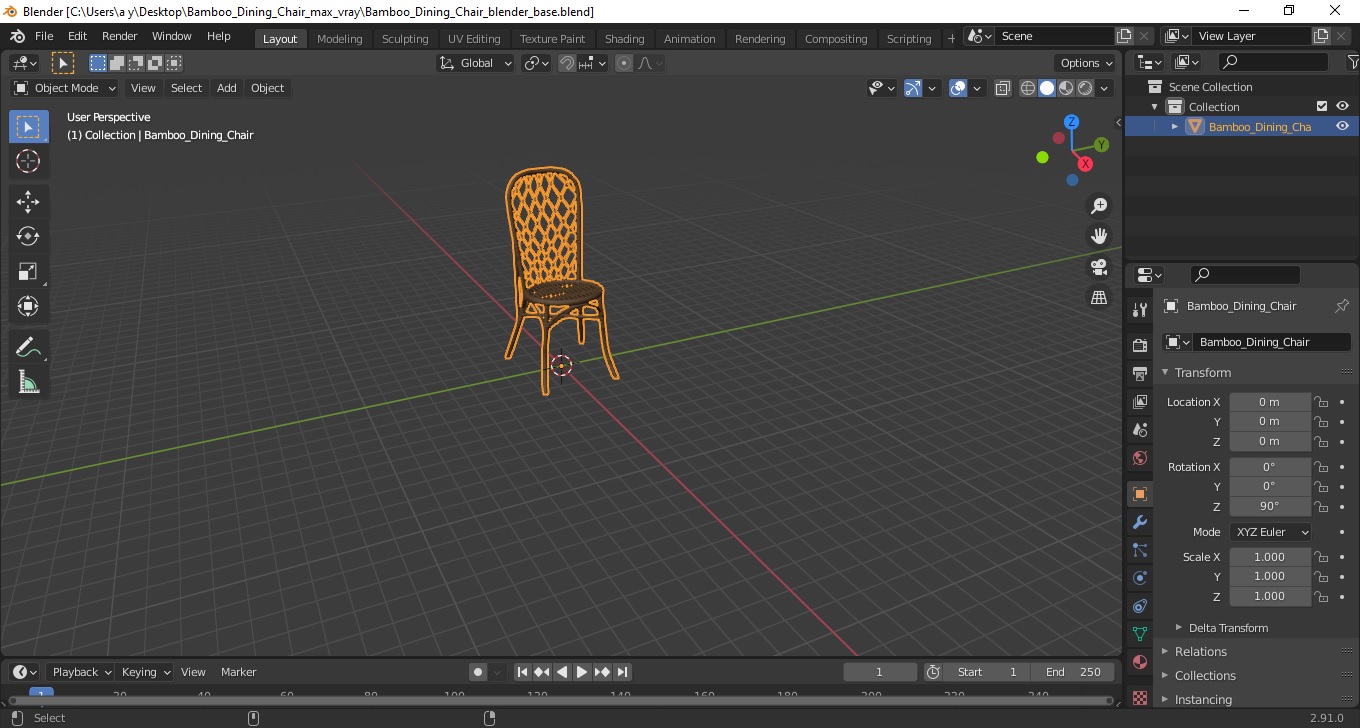Image resolution: width=1360 pixels, height=728 pixels.
Task: Open the Material properties tab
Action: 1140,662
